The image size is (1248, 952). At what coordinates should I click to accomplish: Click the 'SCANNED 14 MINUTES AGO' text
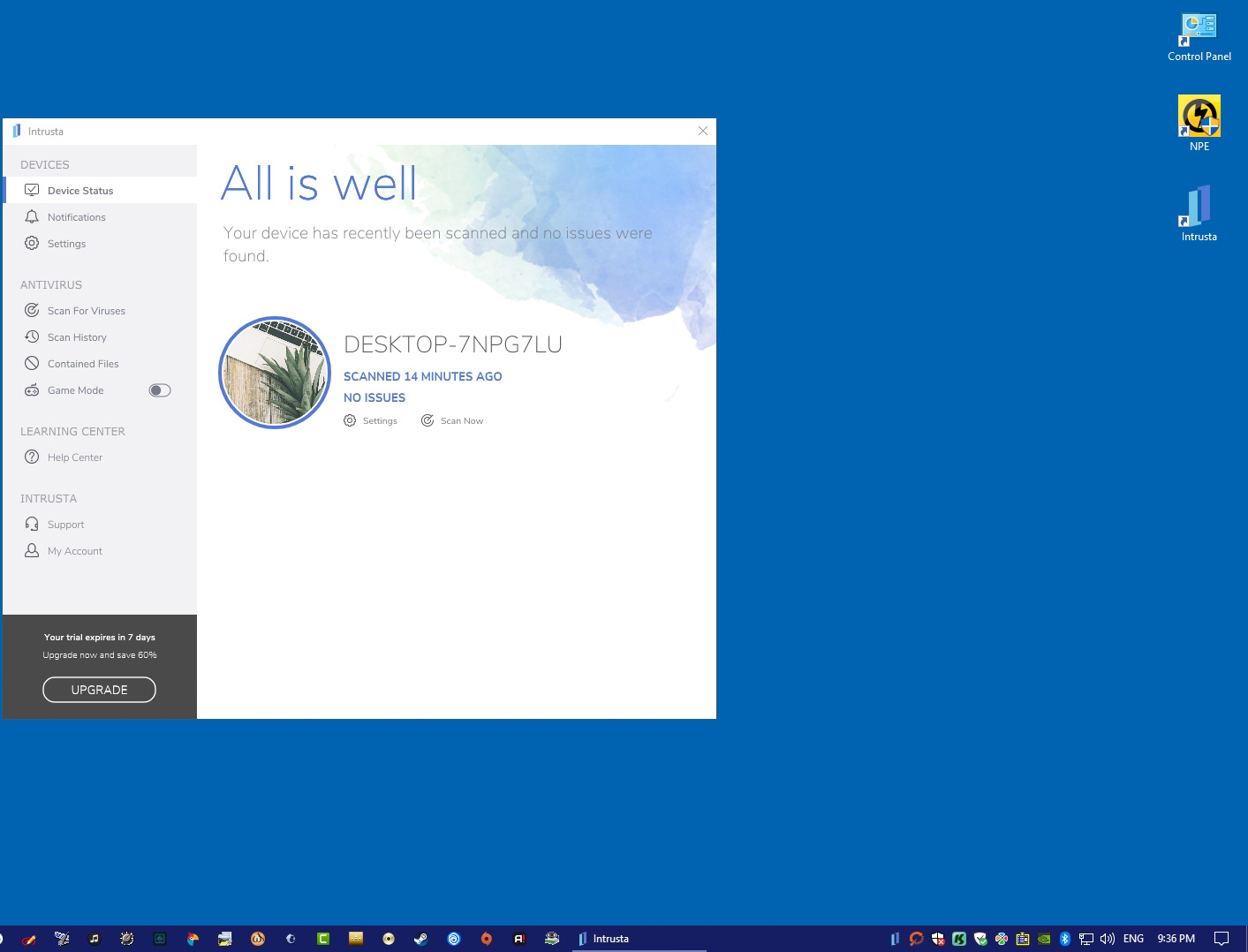click(x=423, y=376)
